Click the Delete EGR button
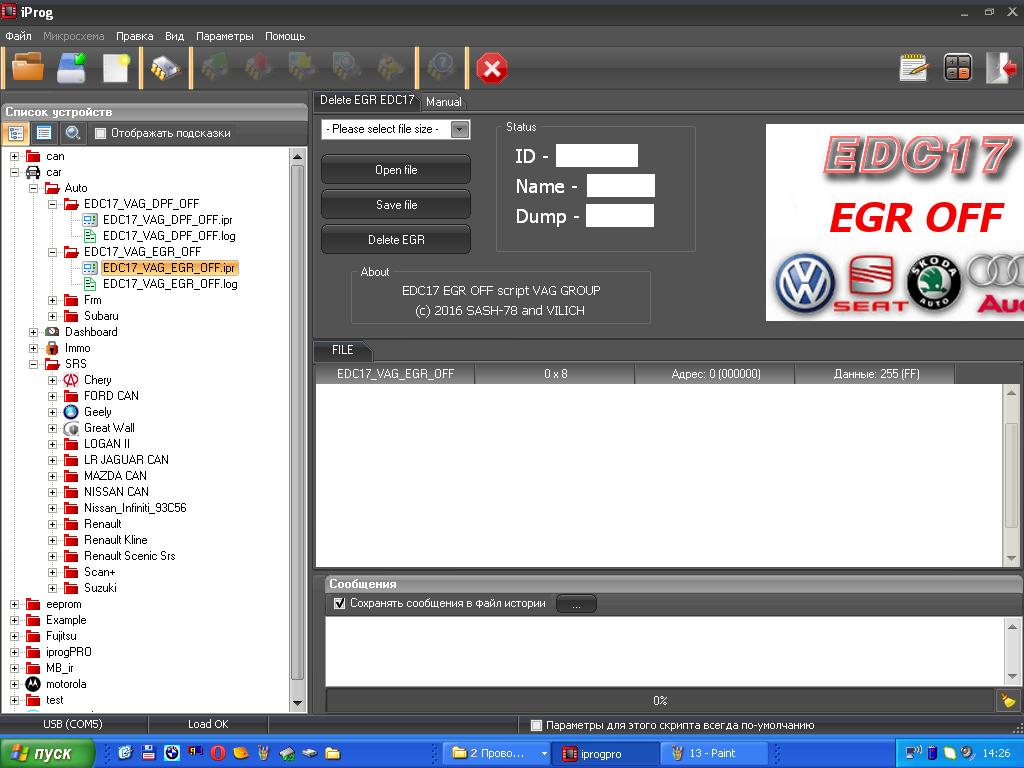 point(396,240)
